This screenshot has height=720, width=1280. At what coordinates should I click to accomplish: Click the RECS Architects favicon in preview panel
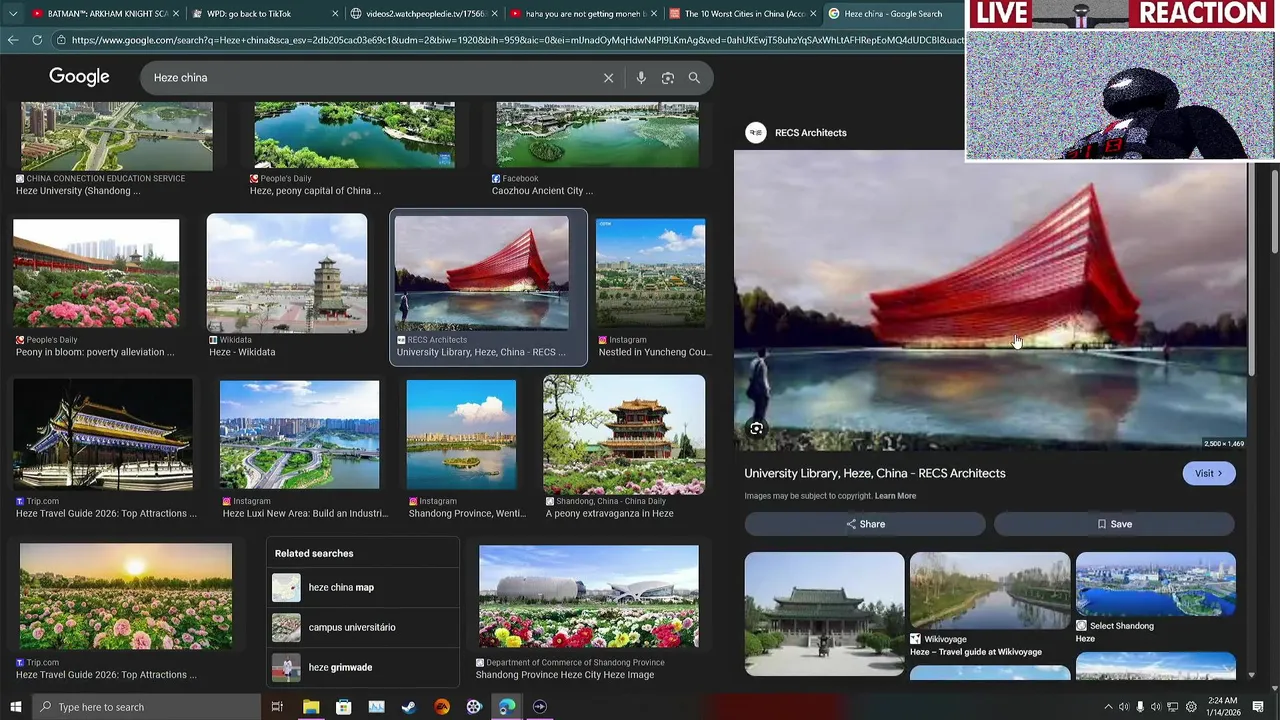[756, 132]
